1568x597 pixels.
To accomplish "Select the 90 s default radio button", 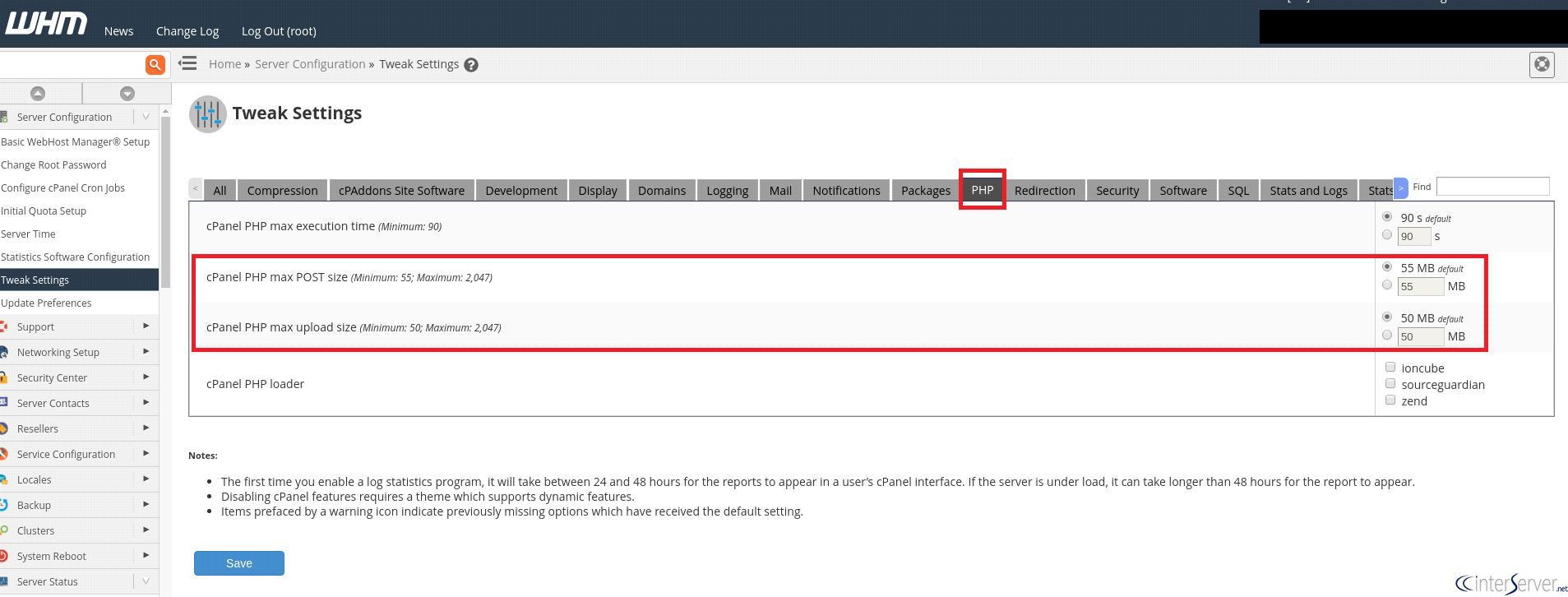I will pos(1387,217).
